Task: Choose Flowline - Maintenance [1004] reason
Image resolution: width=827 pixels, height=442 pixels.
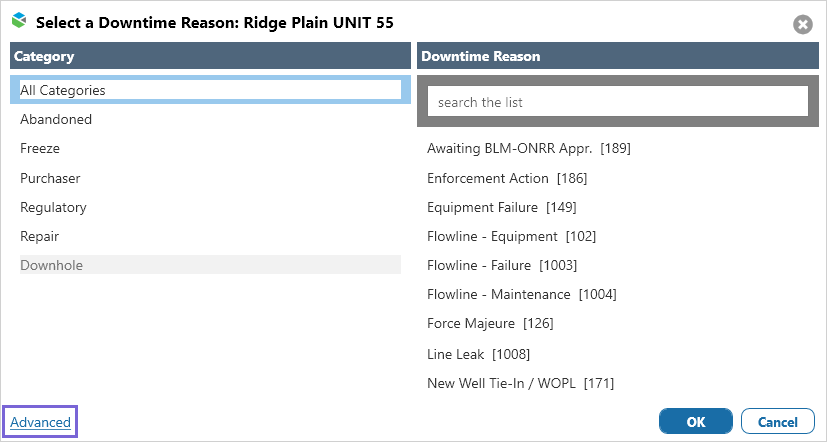Action: (x=521, y=294)
